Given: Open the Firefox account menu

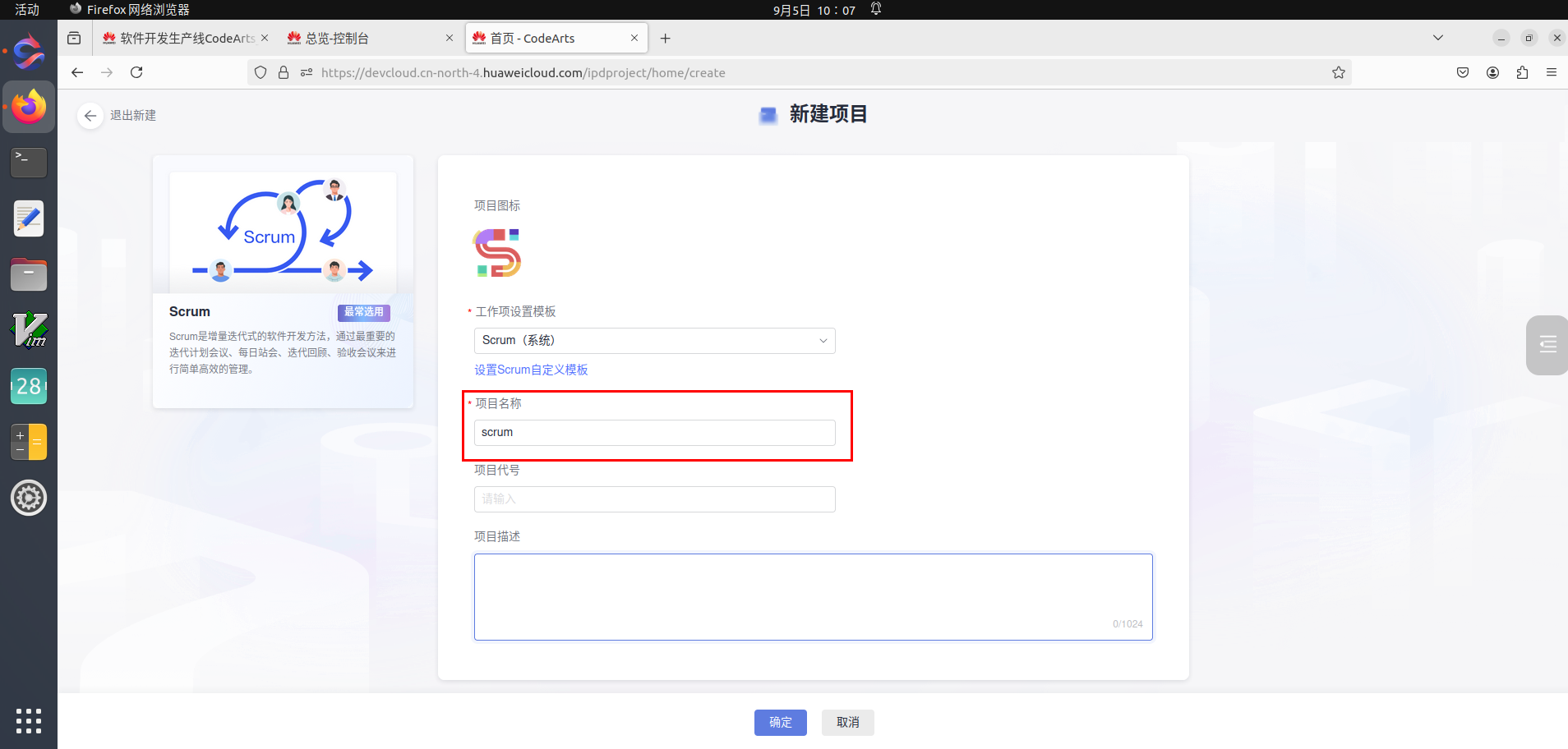Looking at the screenshot, I should [x=1492, y=72].
